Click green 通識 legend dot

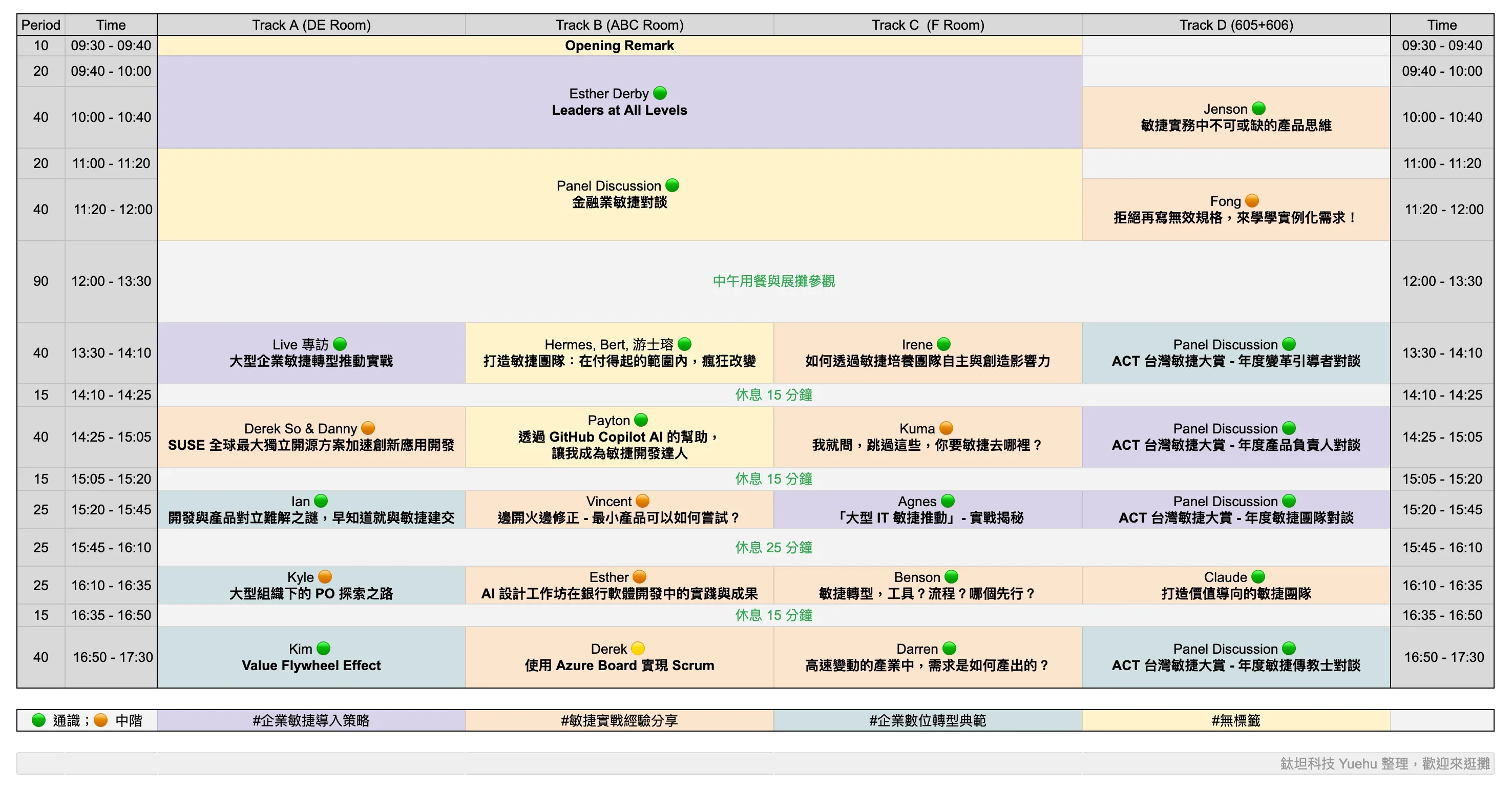[x=39, y=720]
